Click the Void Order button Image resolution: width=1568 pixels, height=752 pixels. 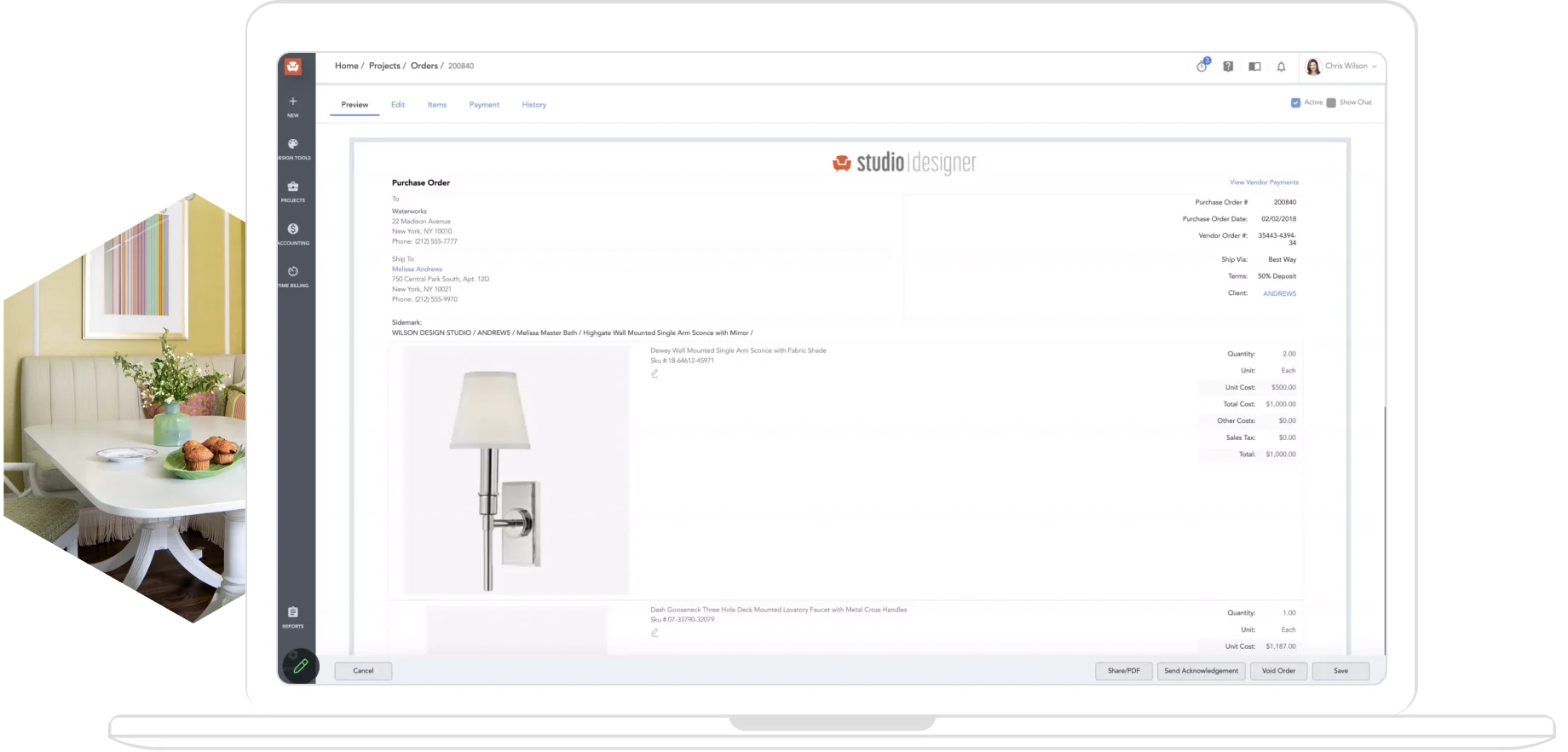1278,671
